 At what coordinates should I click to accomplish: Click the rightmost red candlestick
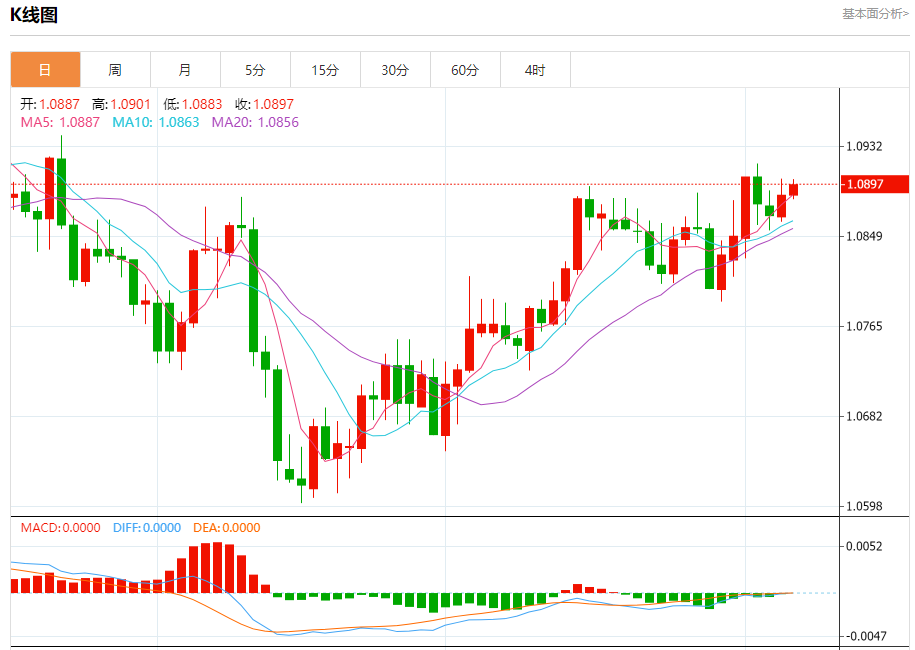pos(793,189)
